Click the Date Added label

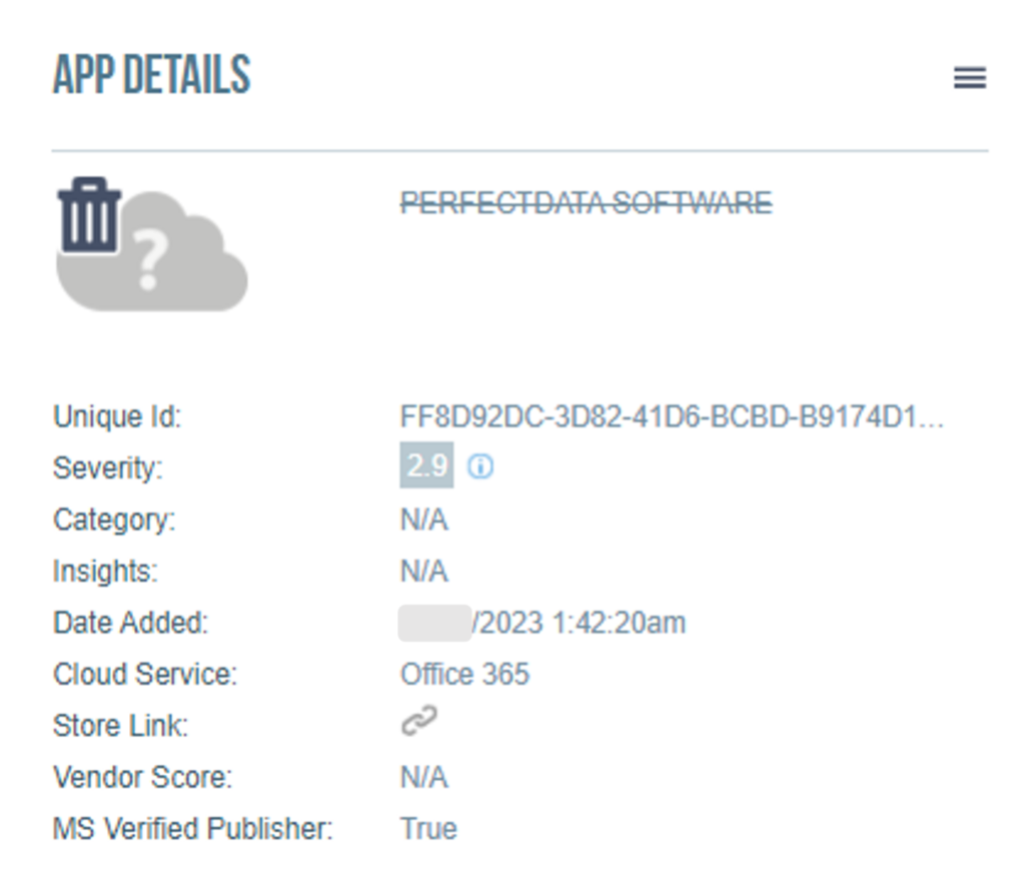click(x=131, y=623)
